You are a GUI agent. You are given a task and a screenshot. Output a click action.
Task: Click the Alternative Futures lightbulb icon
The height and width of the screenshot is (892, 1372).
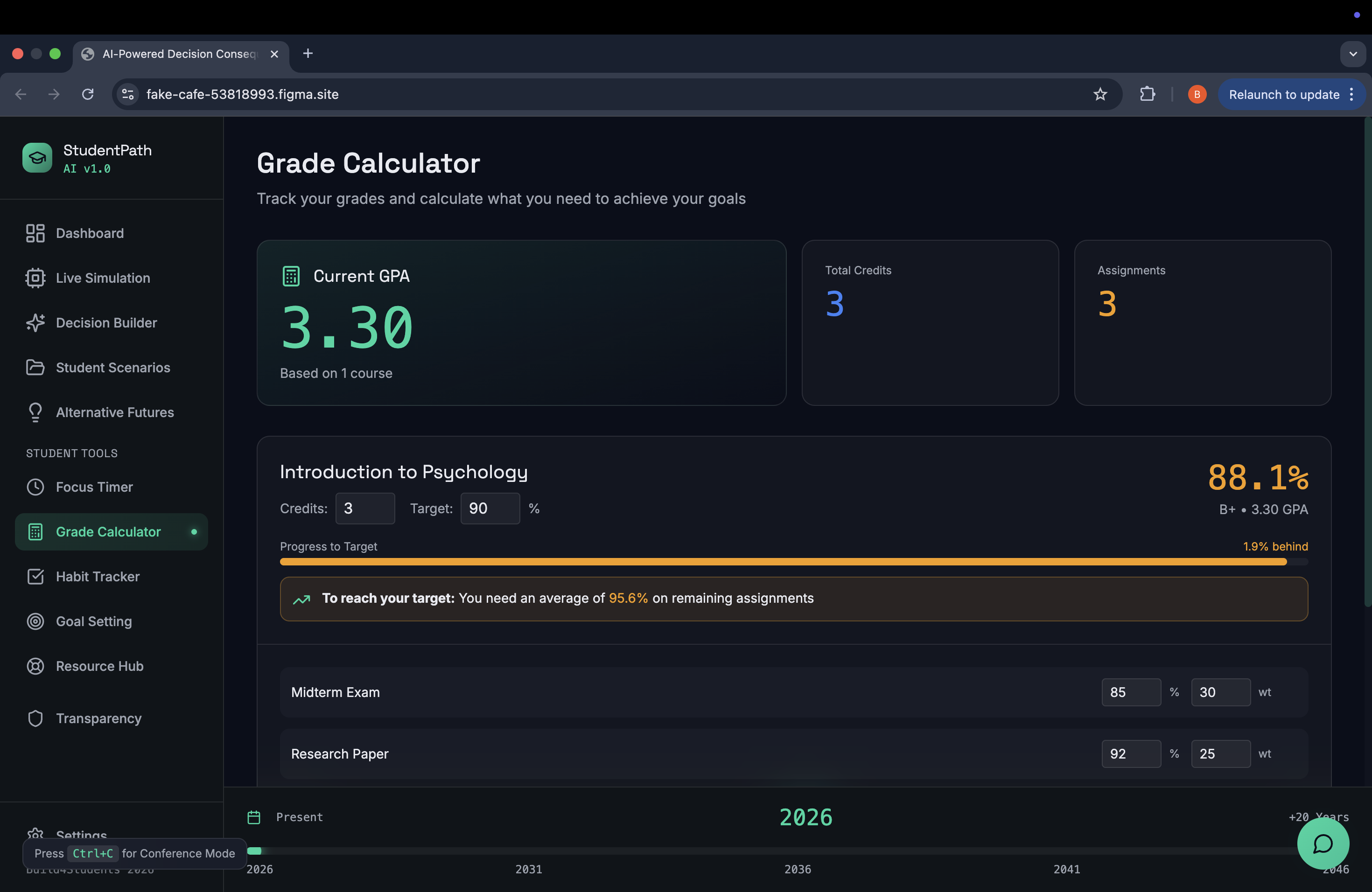click(35, 412)
